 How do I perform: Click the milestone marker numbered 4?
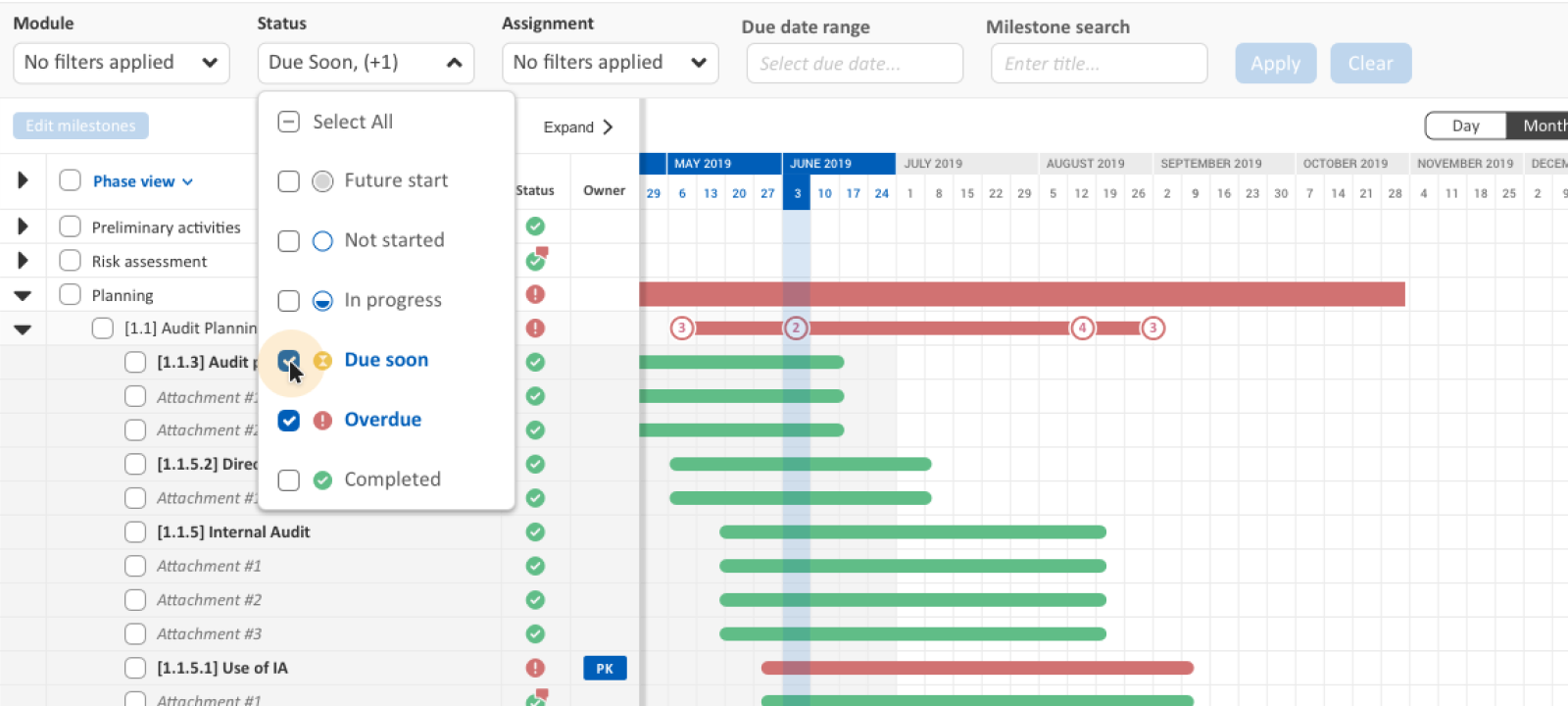pyautogui.click(x=1082, y=328)
